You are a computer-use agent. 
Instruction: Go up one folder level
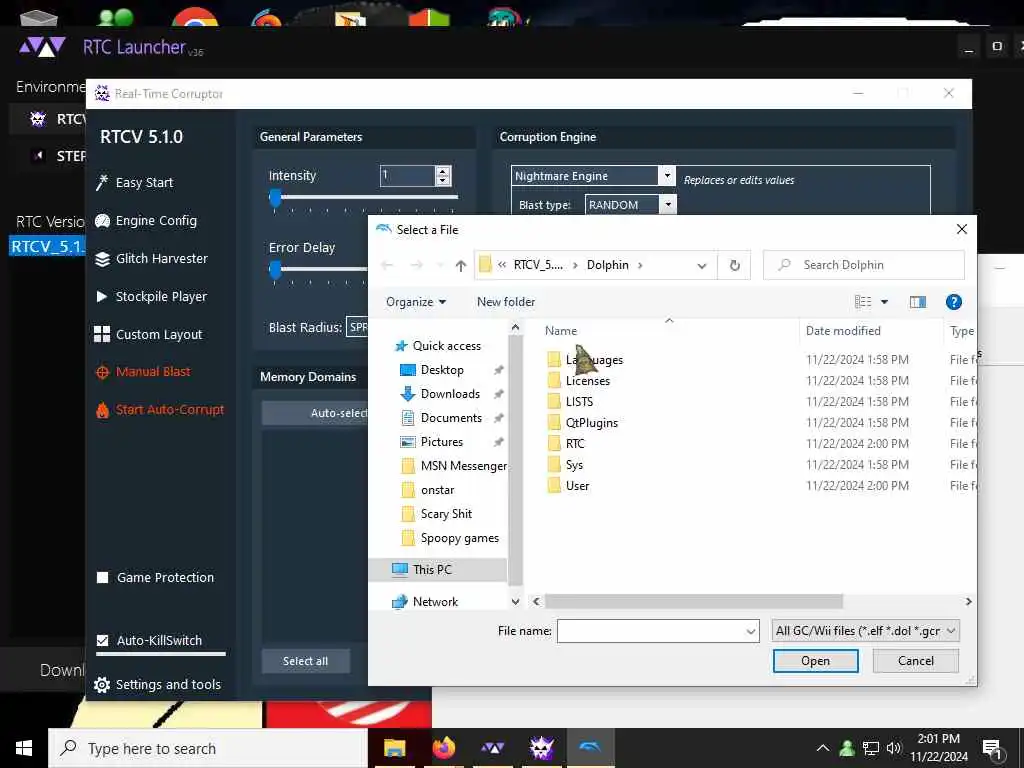point(461,265)
